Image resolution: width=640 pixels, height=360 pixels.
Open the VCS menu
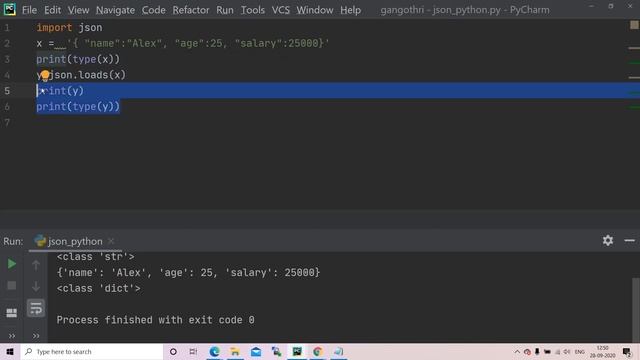(281, 10)
